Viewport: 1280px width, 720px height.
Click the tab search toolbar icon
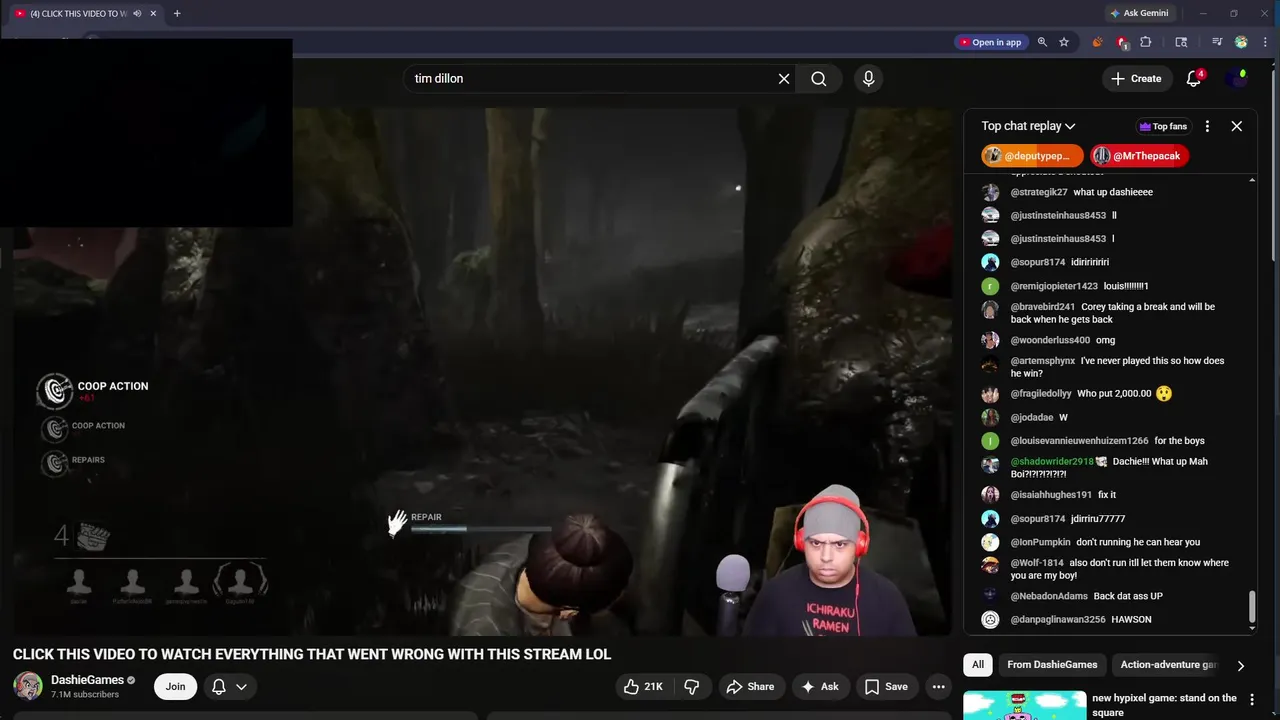1181,42
